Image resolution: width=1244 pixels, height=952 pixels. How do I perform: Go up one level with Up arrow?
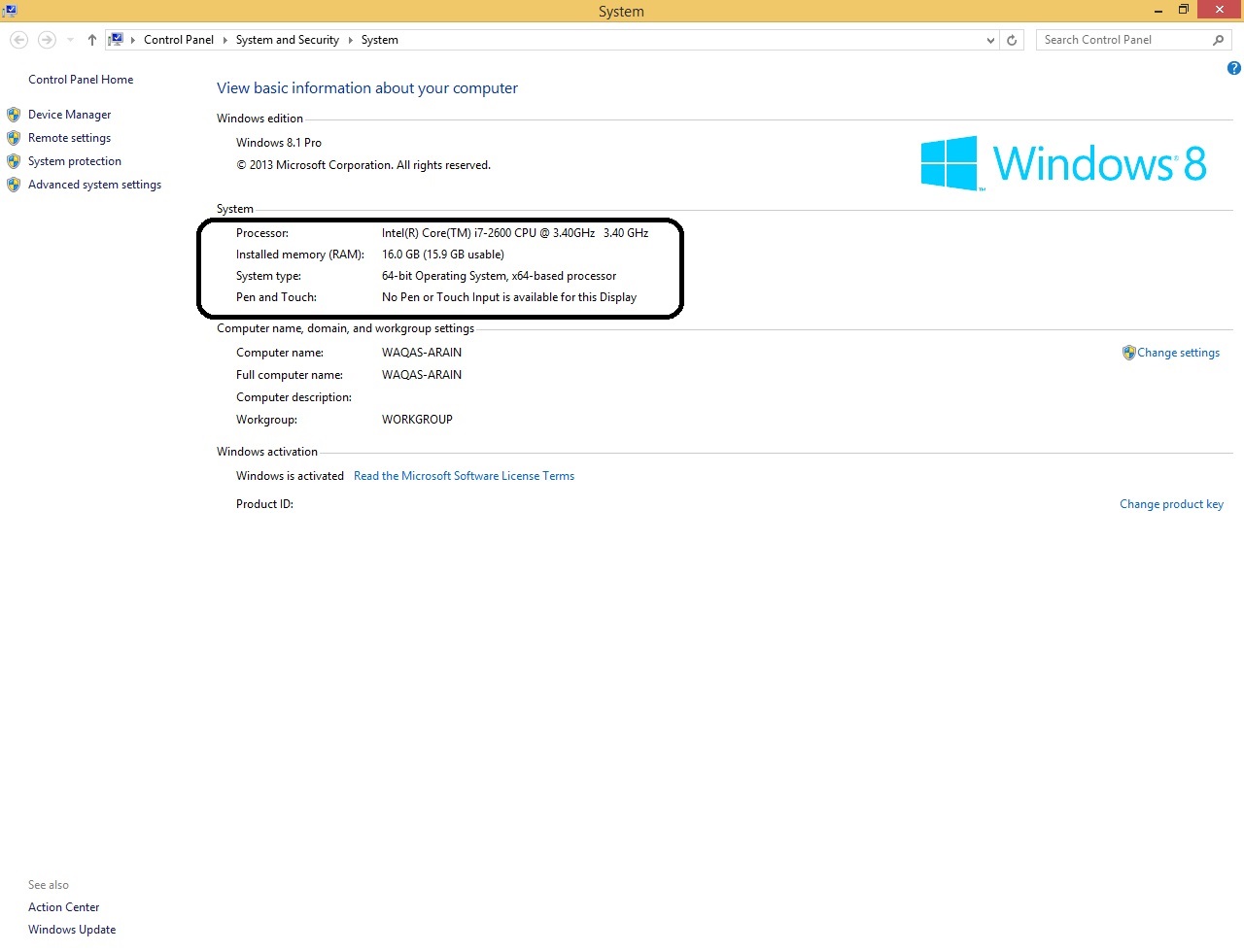[x=92, y=40]
